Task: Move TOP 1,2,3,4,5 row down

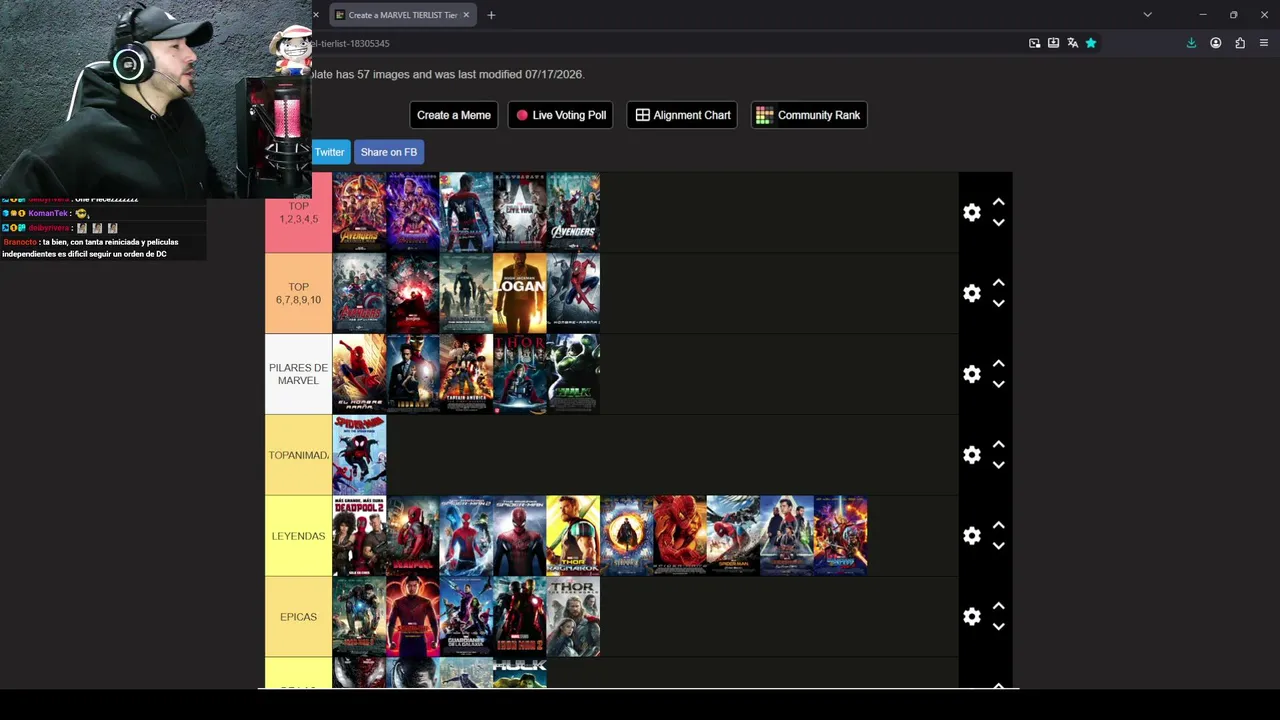Action: 998,222
